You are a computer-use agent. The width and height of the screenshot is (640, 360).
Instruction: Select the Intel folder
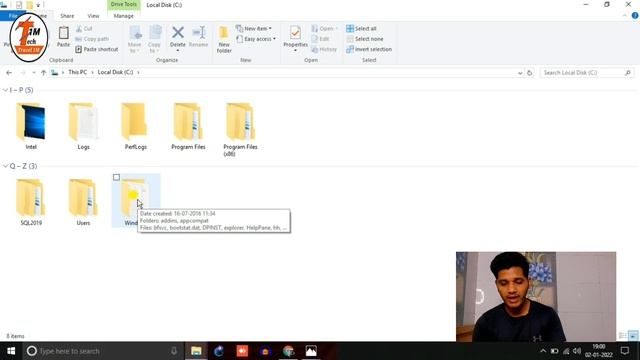point(31,126)
